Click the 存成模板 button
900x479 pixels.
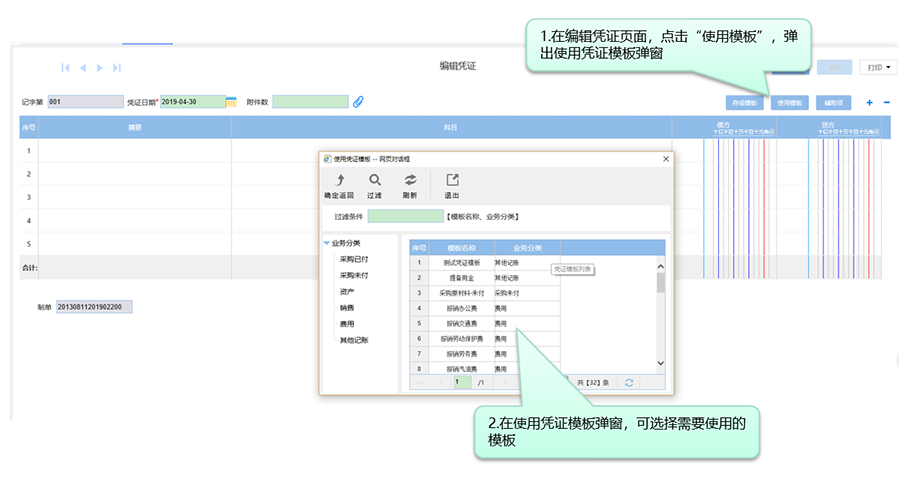(x=746, y=102)
